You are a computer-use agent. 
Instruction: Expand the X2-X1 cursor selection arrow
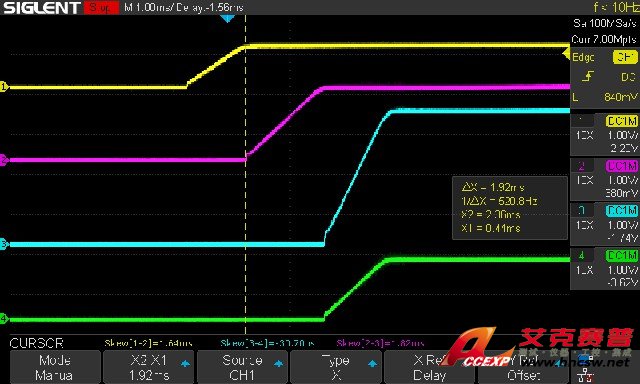(185, 363)
